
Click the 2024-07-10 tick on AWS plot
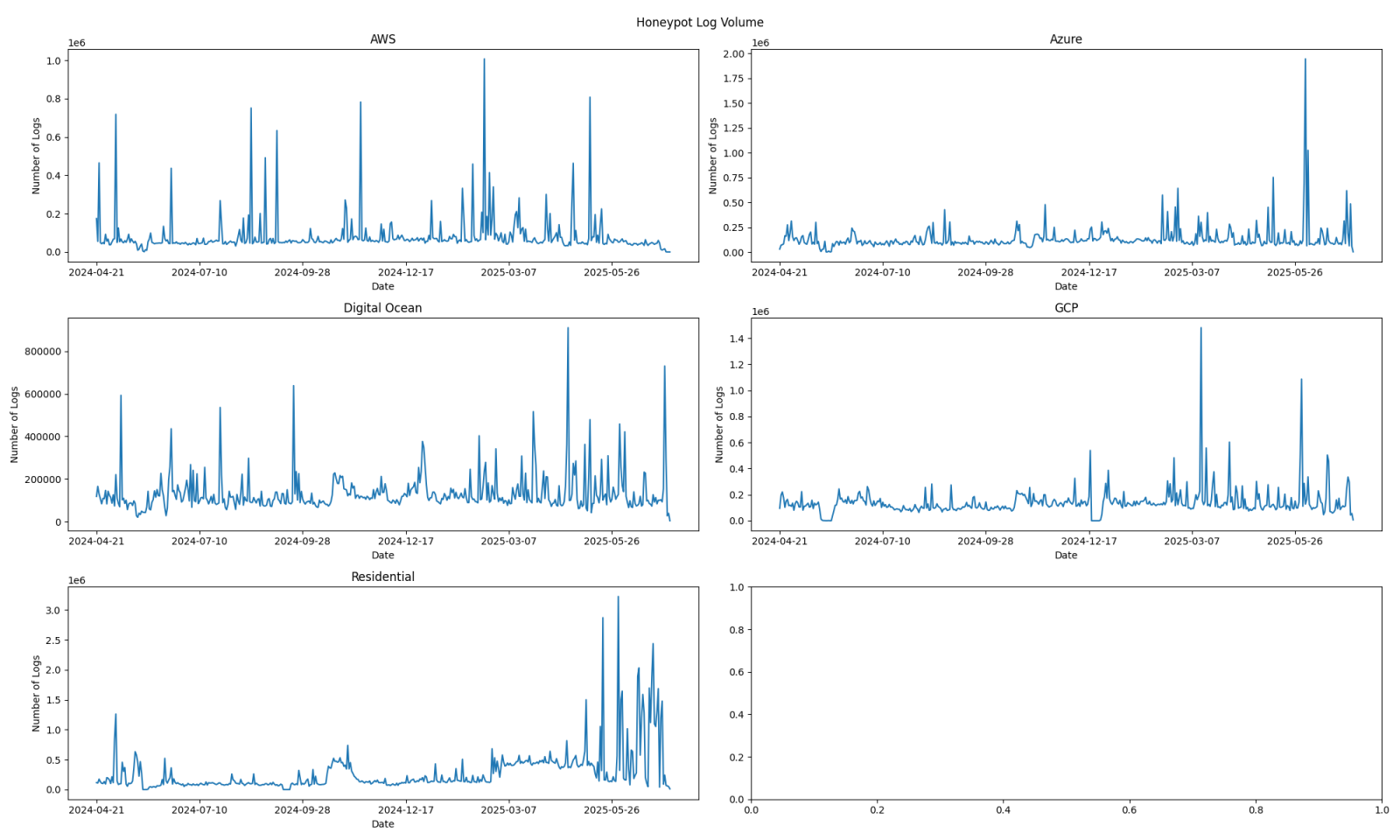click(x=199, y=272)
